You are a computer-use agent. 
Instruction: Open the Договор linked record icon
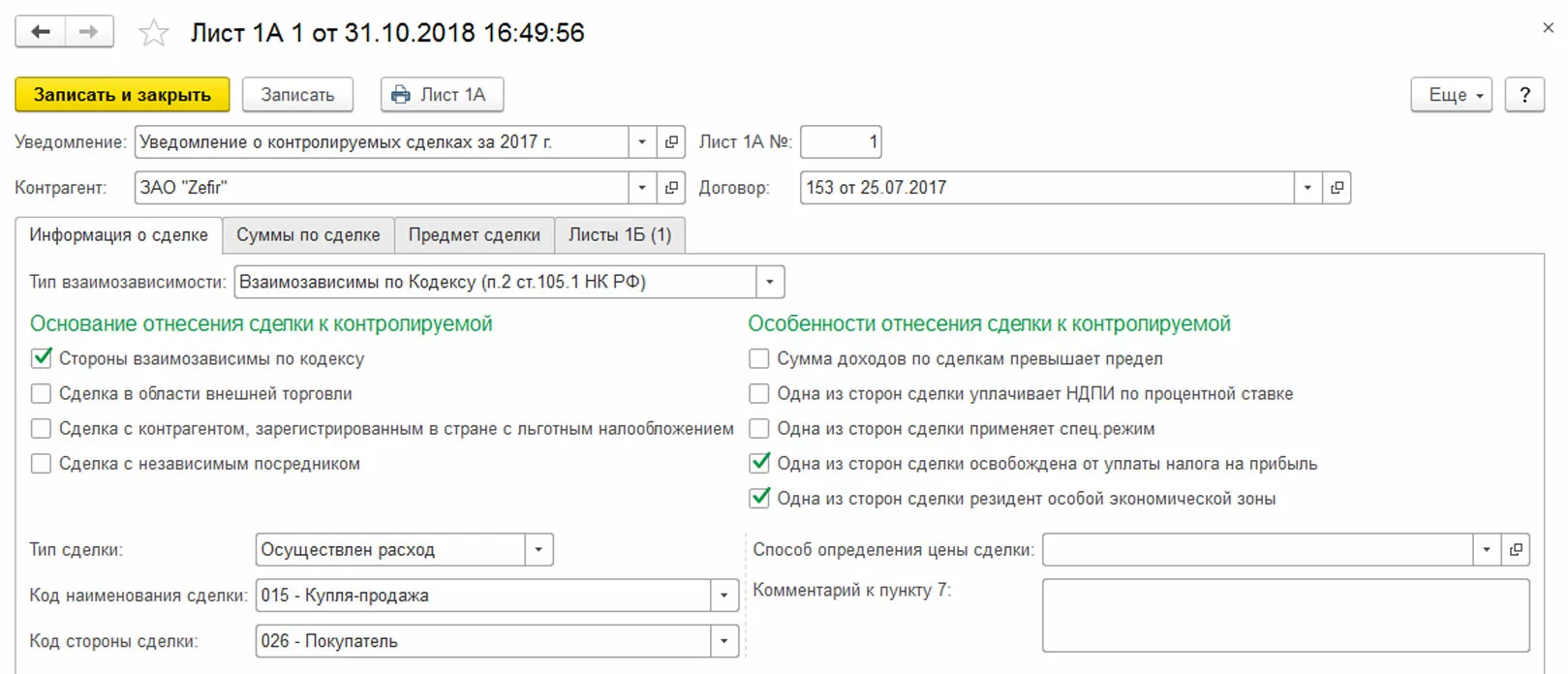coord(1337,188)
